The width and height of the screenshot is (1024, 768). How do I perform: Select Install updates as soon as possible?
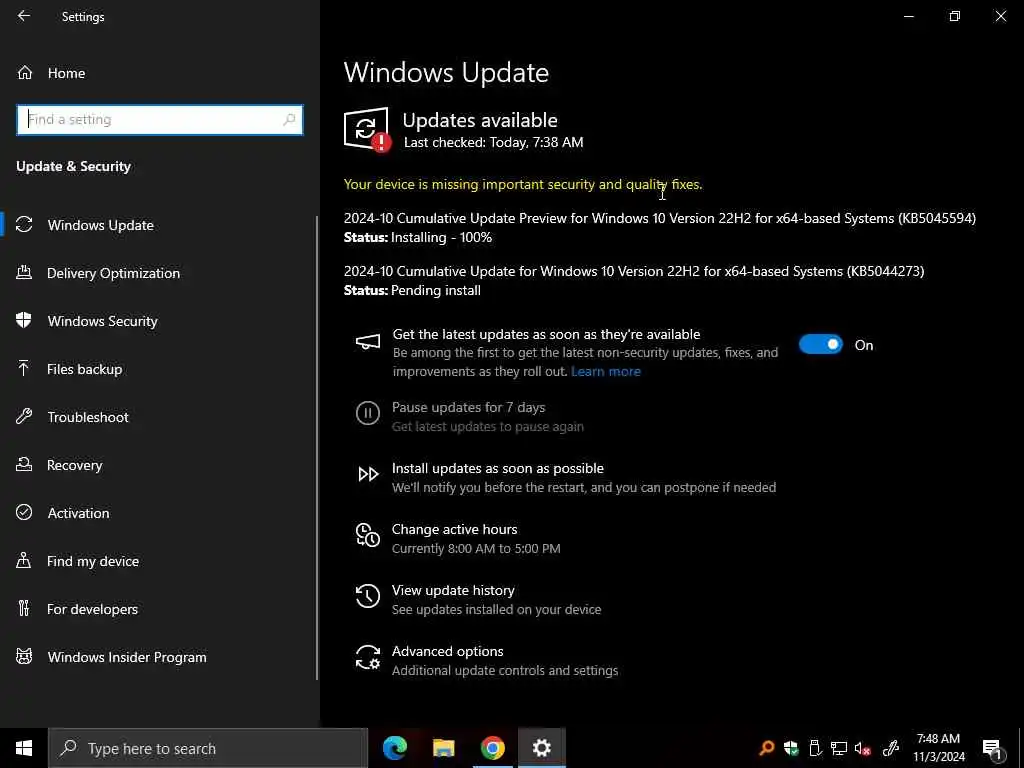[x=498, y=468]
